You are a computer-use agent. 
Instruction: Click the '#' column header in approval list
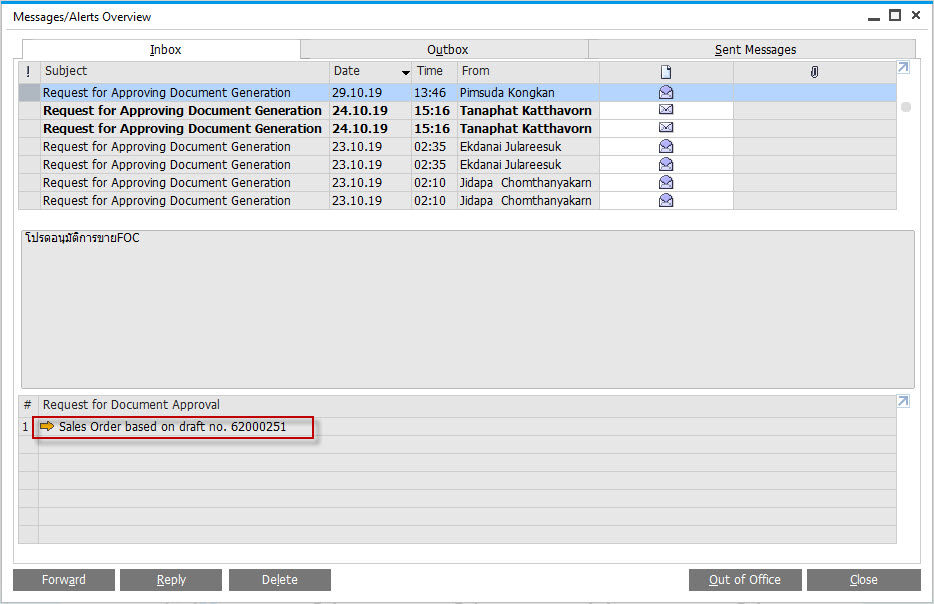click(x=27, y=405)
